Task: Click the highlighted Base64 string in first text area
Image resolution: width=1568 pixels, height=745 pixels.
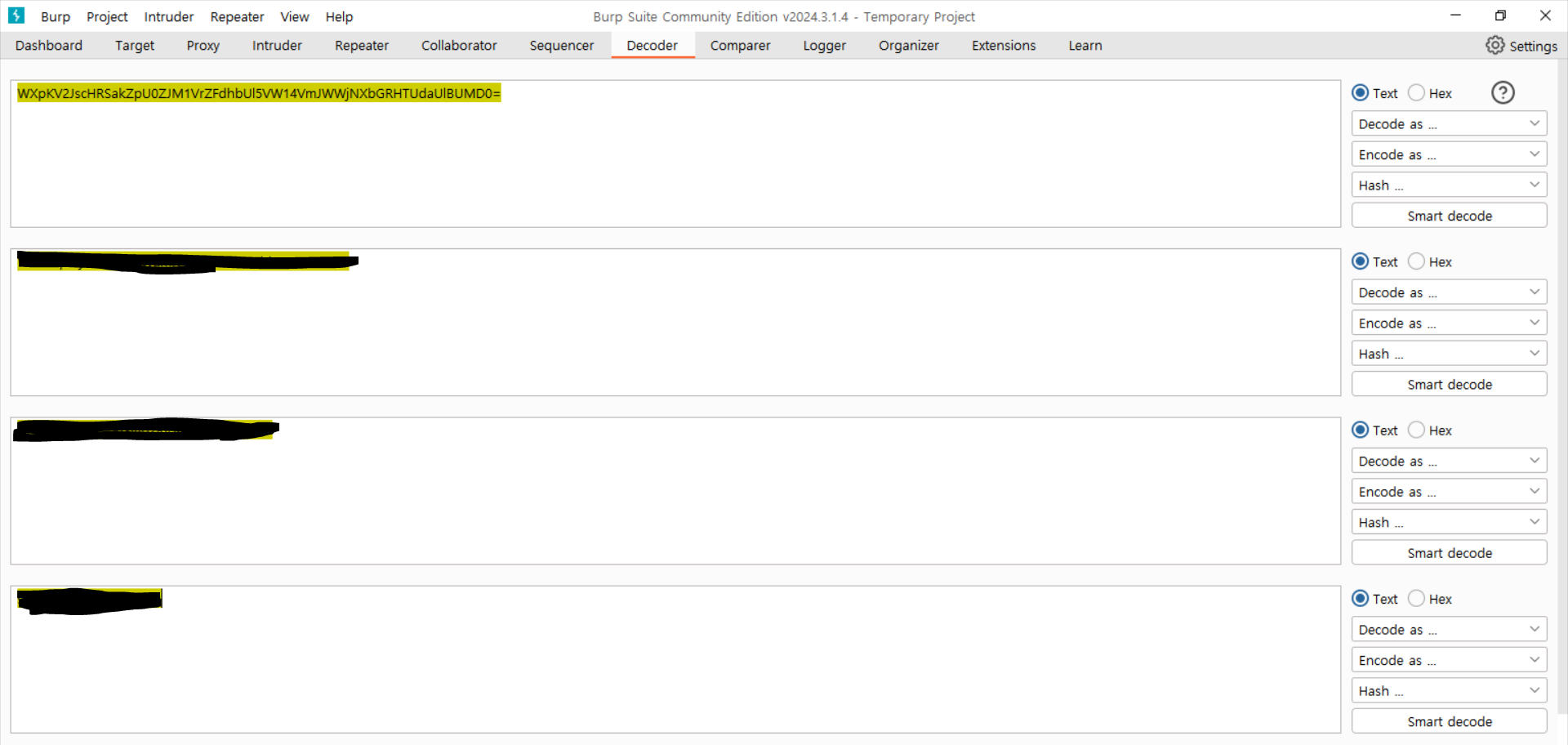Action: 259,93
